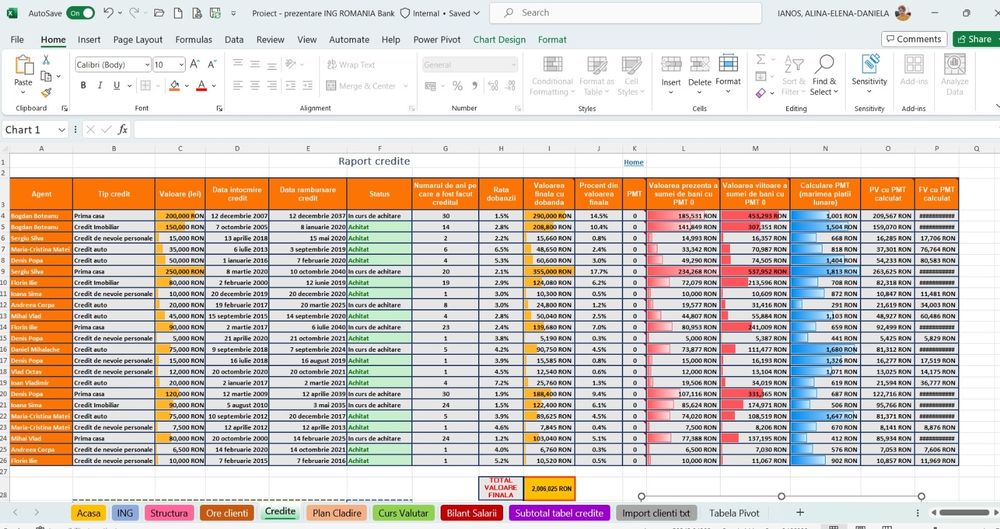
Task: Click the Sensitivity icon
Action: [870, 64]
